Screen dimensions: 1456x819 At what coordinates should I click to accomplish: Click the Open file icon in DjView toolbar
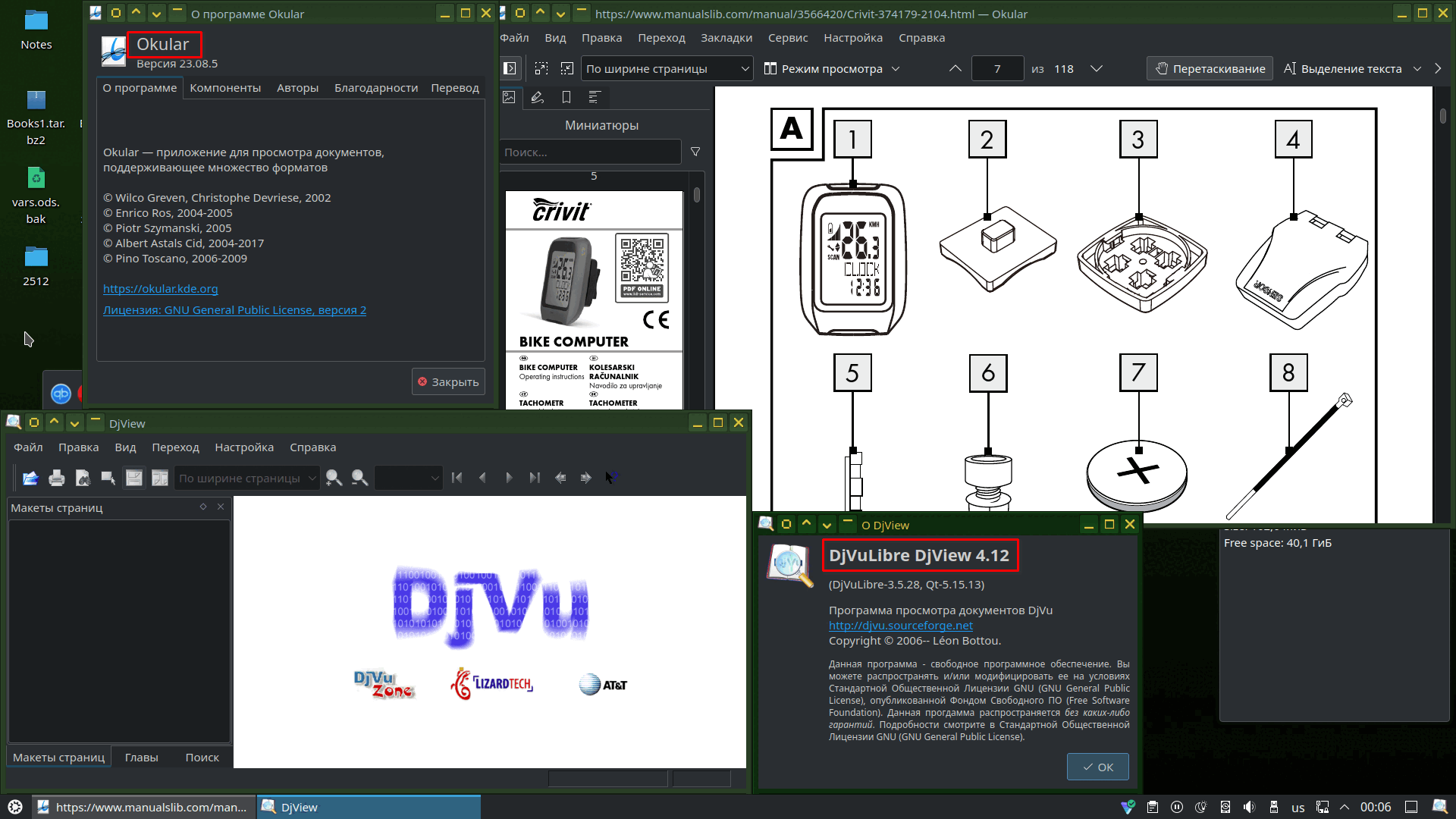[30, 478]
